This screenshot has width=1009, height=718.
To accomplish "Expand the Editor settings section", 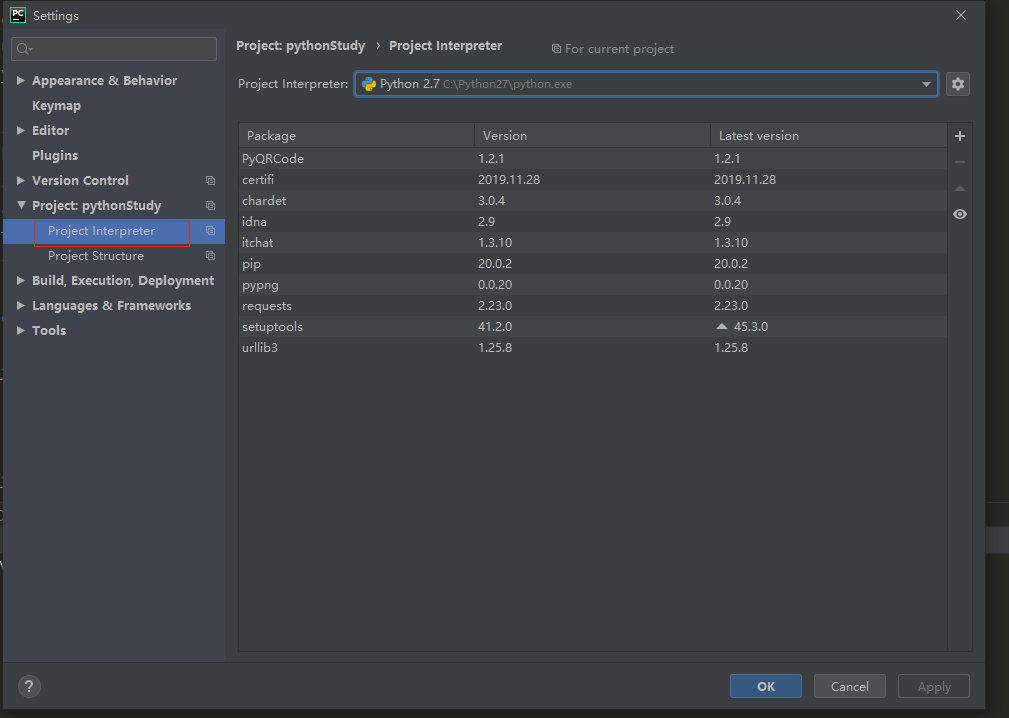I will [21, 130].
